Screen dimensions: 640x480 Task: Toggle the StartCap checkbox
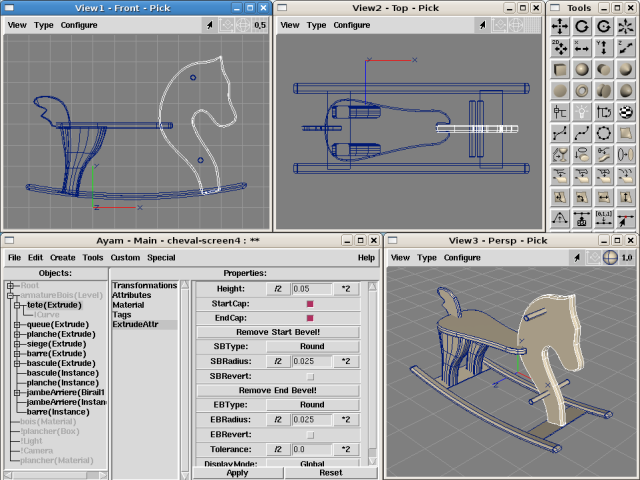(310, 304)
